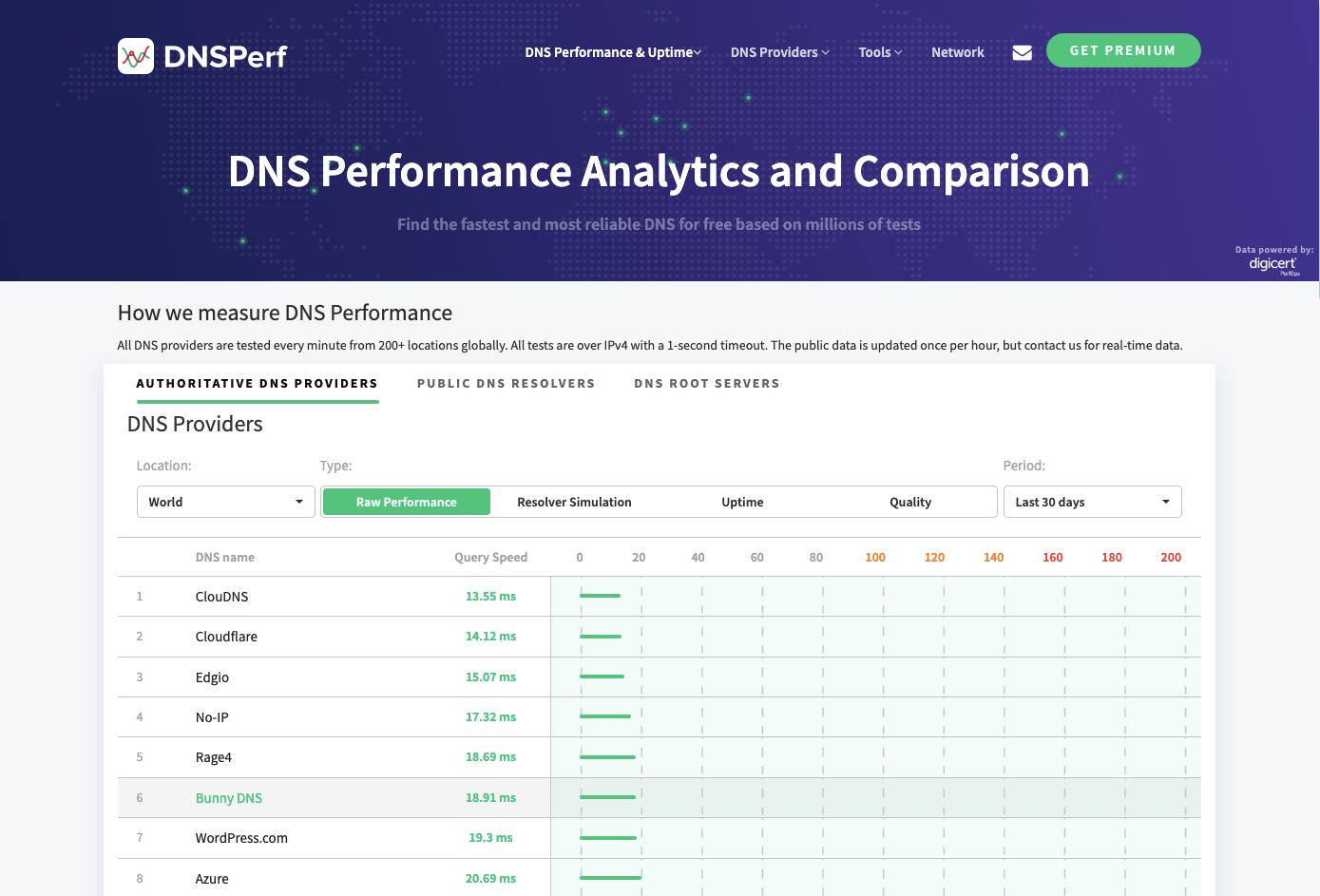Click the 17.32 ms value
This screenshot has height=896, width=1320.
(490, 717)
